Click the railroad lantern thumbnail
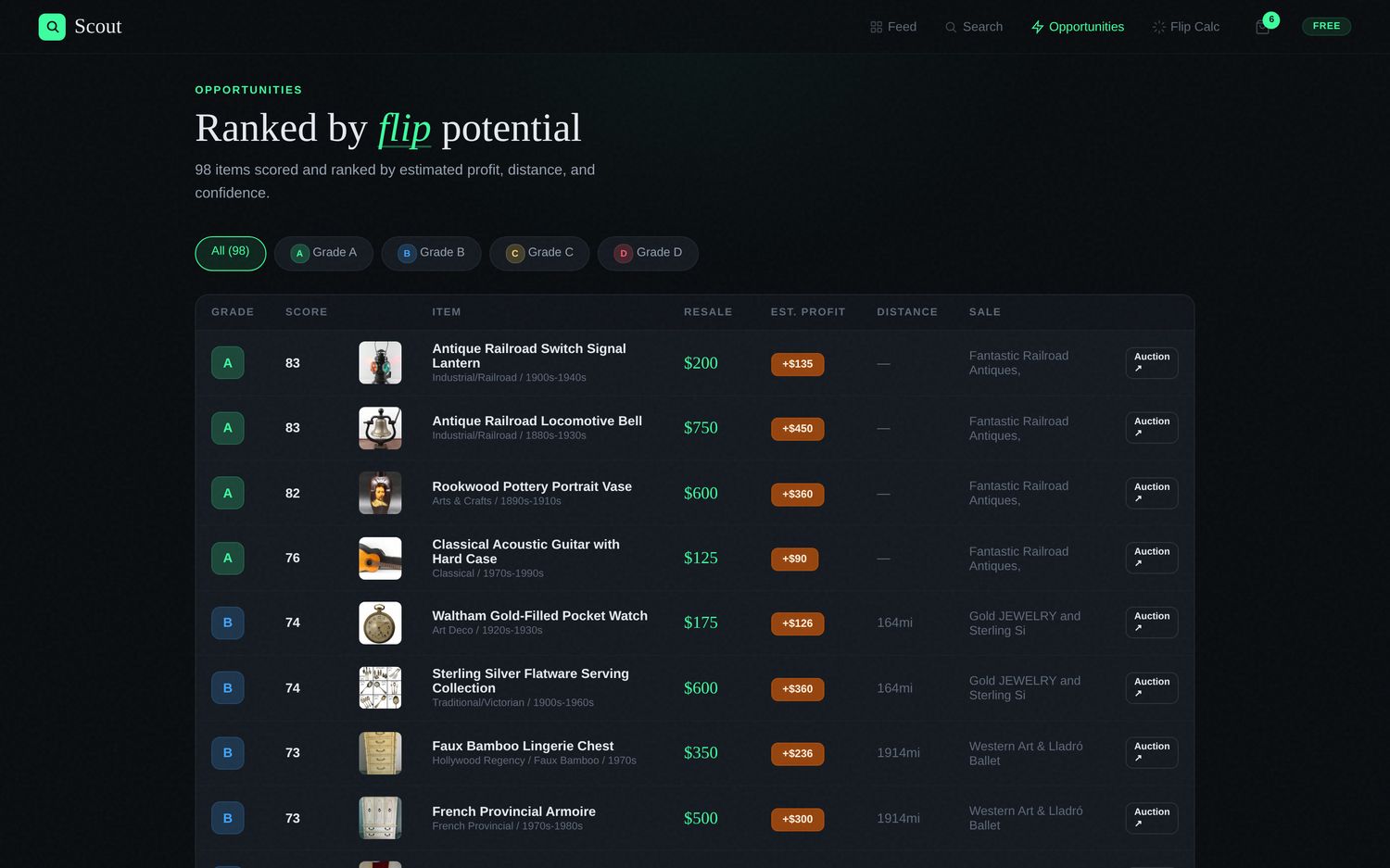 (380, 363)
